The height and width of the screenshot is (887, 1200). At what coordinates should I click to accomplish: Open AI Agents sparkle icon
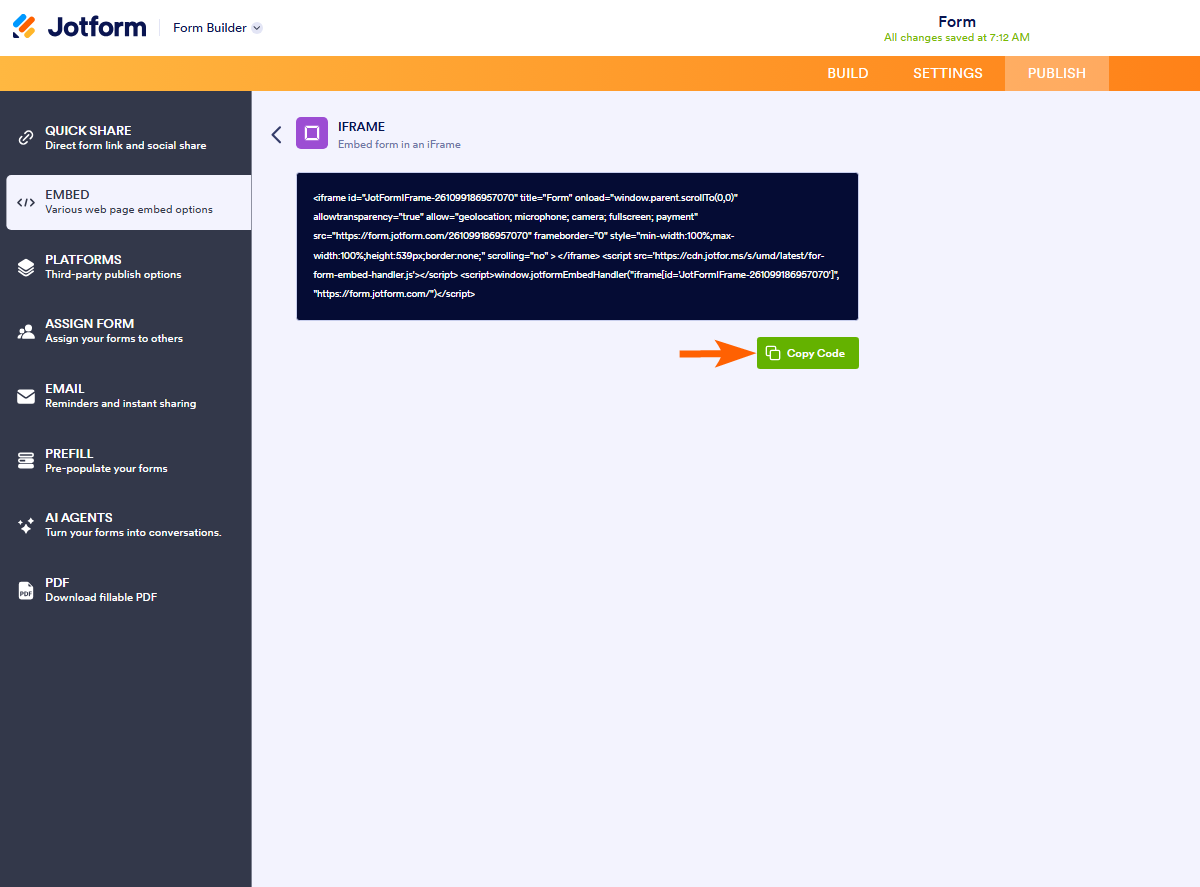click(x=26, y=525)
